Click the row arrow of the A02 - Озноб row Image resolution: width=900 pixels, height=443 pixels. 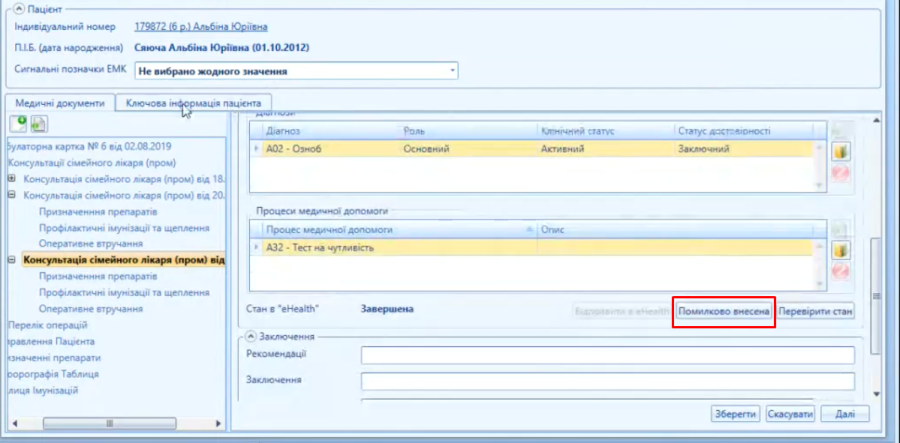coord(257,149)
